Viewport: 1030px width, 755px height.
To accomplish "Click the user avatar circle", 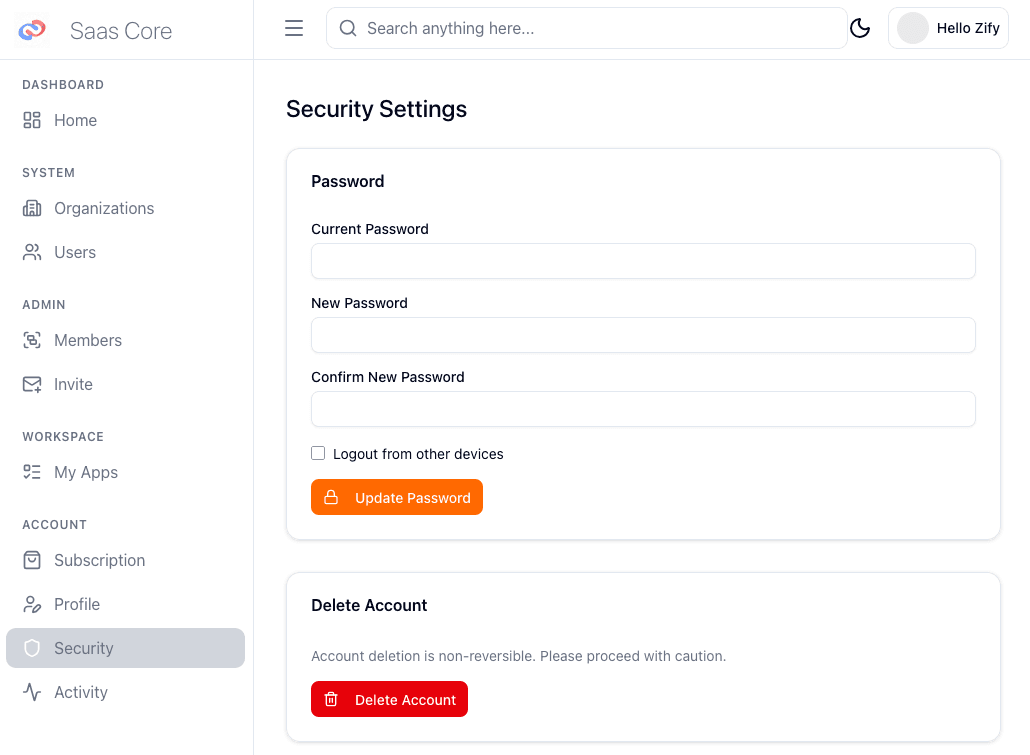I will click(912, 29).
